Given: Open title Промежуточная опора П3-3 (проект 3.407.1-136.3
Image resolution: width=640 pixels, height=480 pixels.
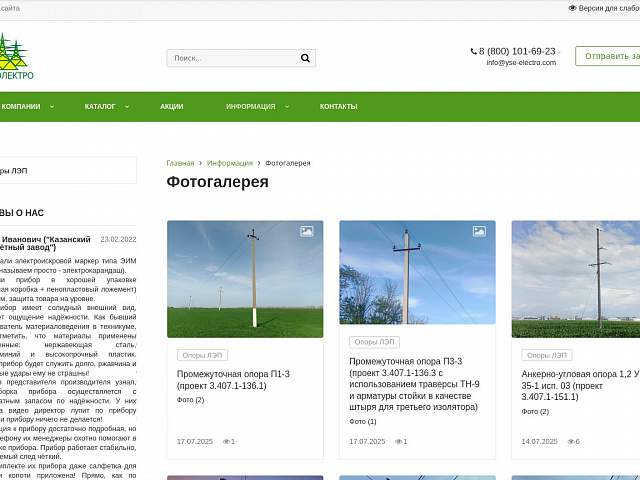Looking at the screenshot, I should coord(414,384).
